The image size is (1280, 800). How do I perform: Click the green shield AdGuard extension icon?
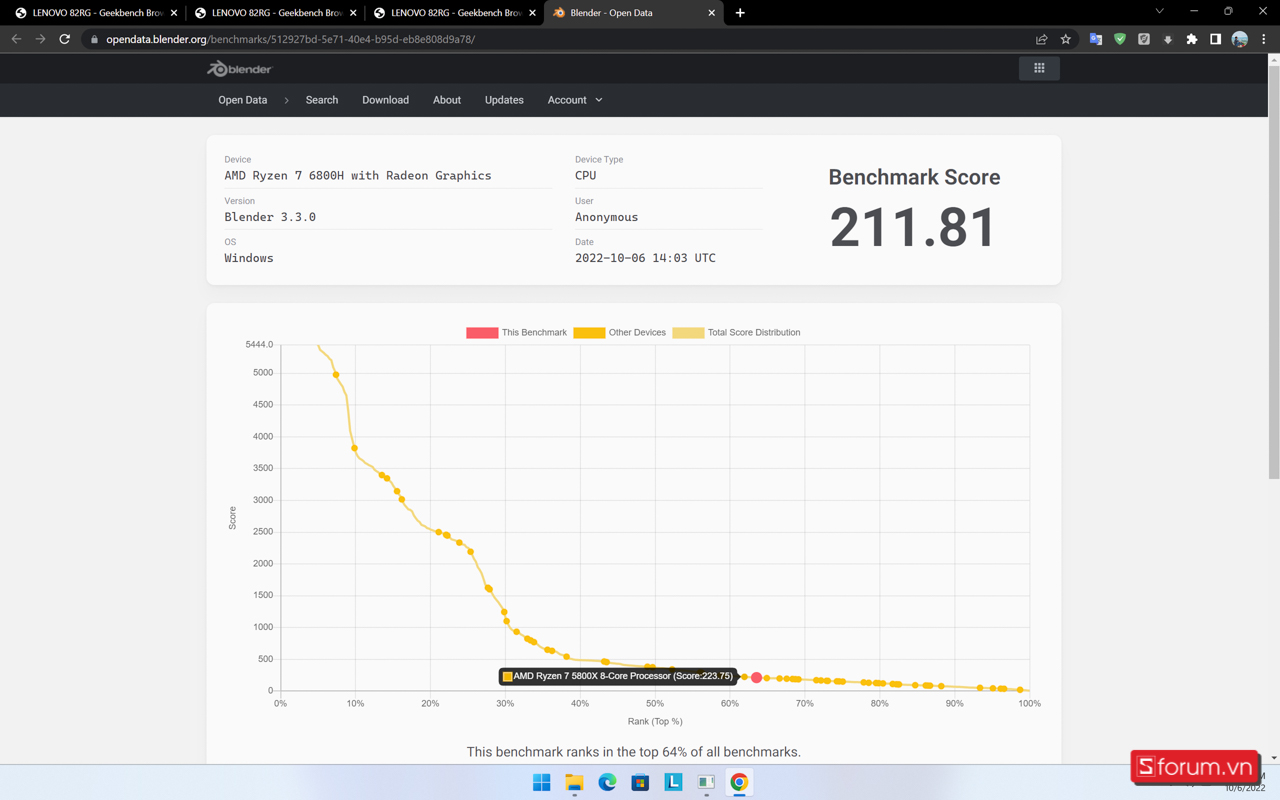(1120, 39)
